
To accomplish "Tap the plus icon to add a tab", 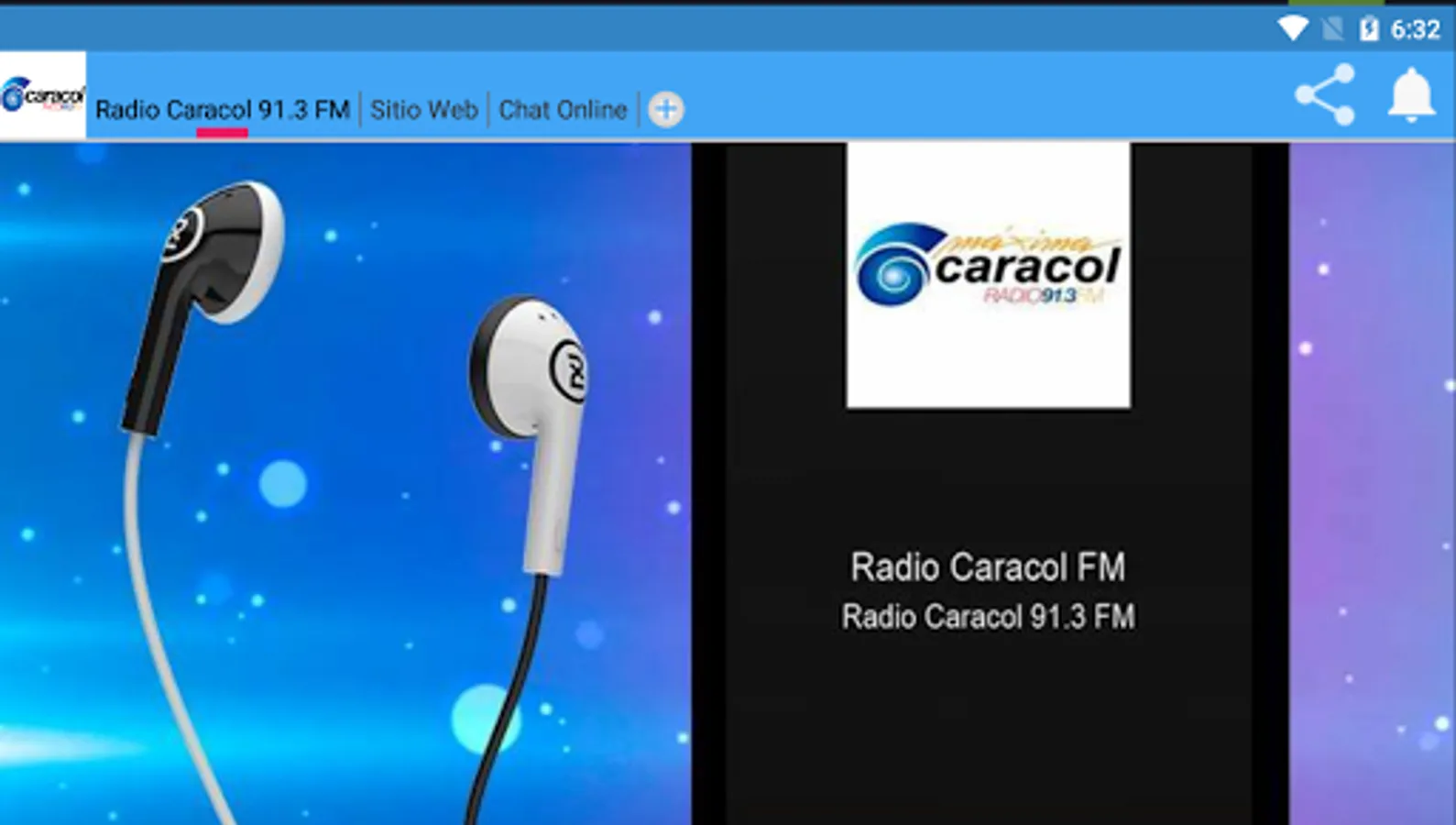I will pyautogui.click(x=666, y=110).
